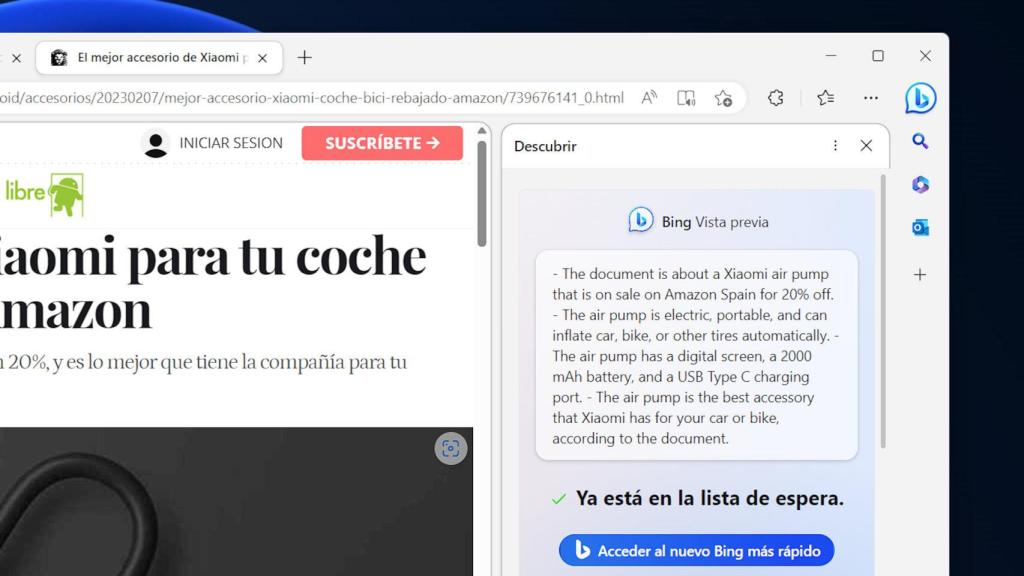
Task: Click Acceder al nuevo Bing más rápido
Action: pos(696,551)
